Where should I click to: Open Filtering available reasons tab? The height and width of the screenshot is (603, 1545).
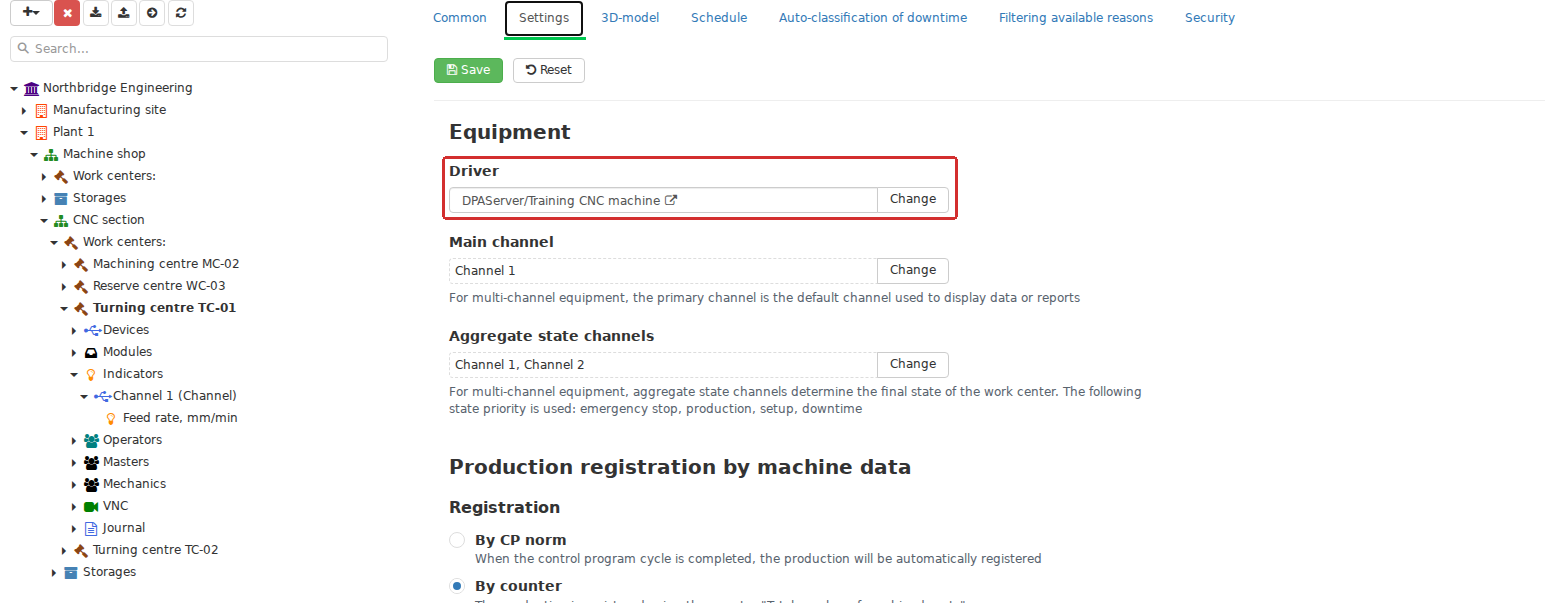[x=1076, y=18]
